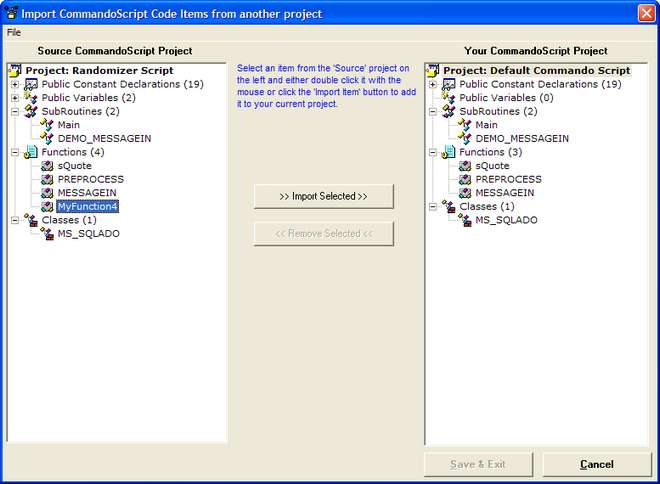
Task: Click the sQuote function icon in Your project
Action: [465, 166]
